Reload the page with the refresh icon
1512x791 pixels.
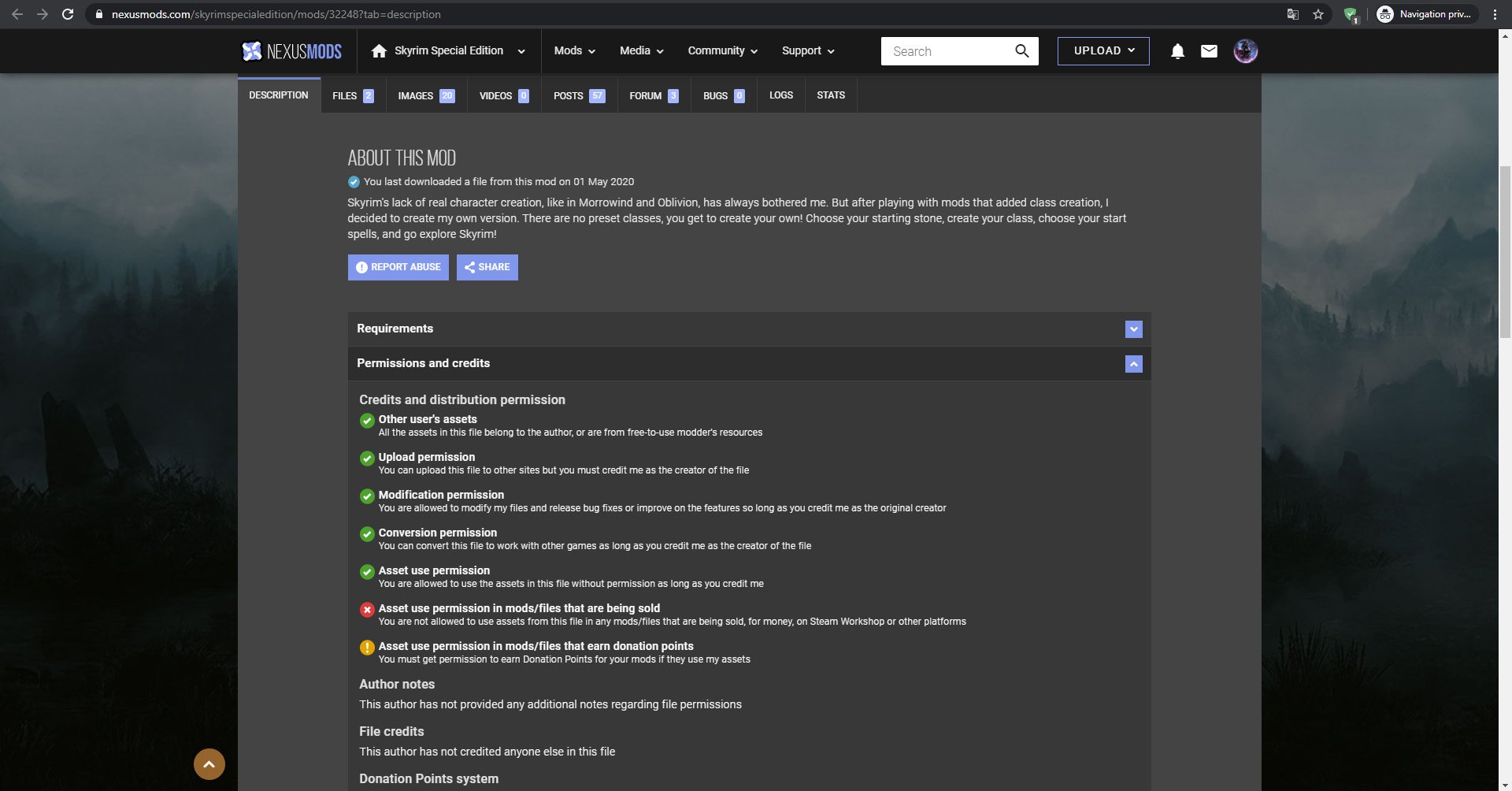[x=68, y=14]
